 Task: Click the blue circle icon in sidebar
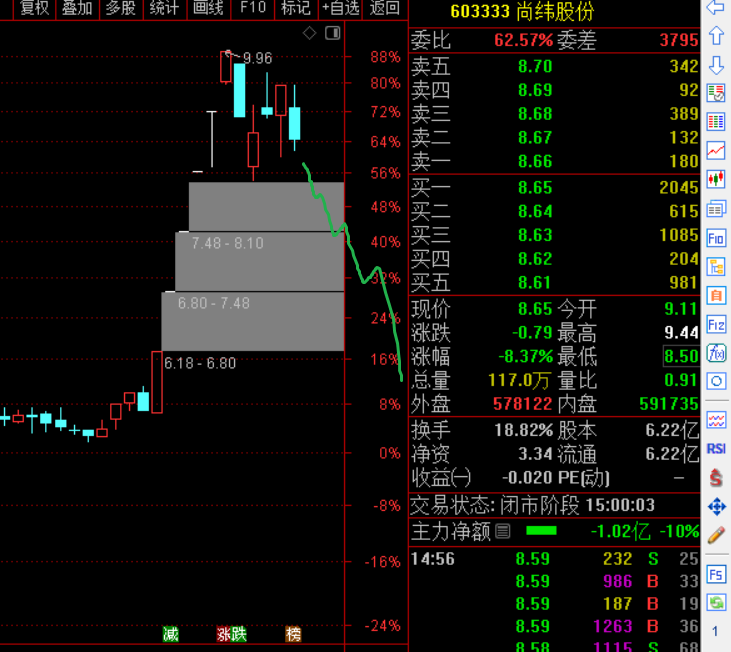[x=716, y=382]
